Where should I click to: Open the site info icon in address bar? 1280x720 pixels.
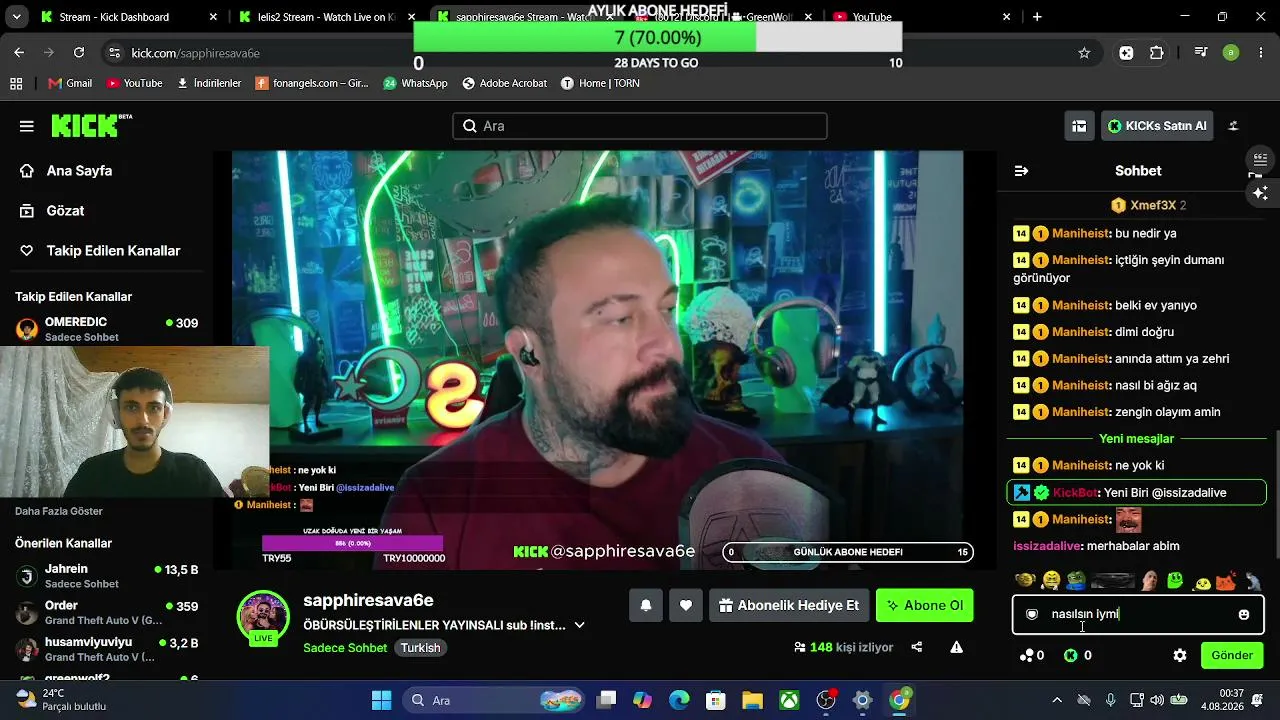(x=114, y=53)
